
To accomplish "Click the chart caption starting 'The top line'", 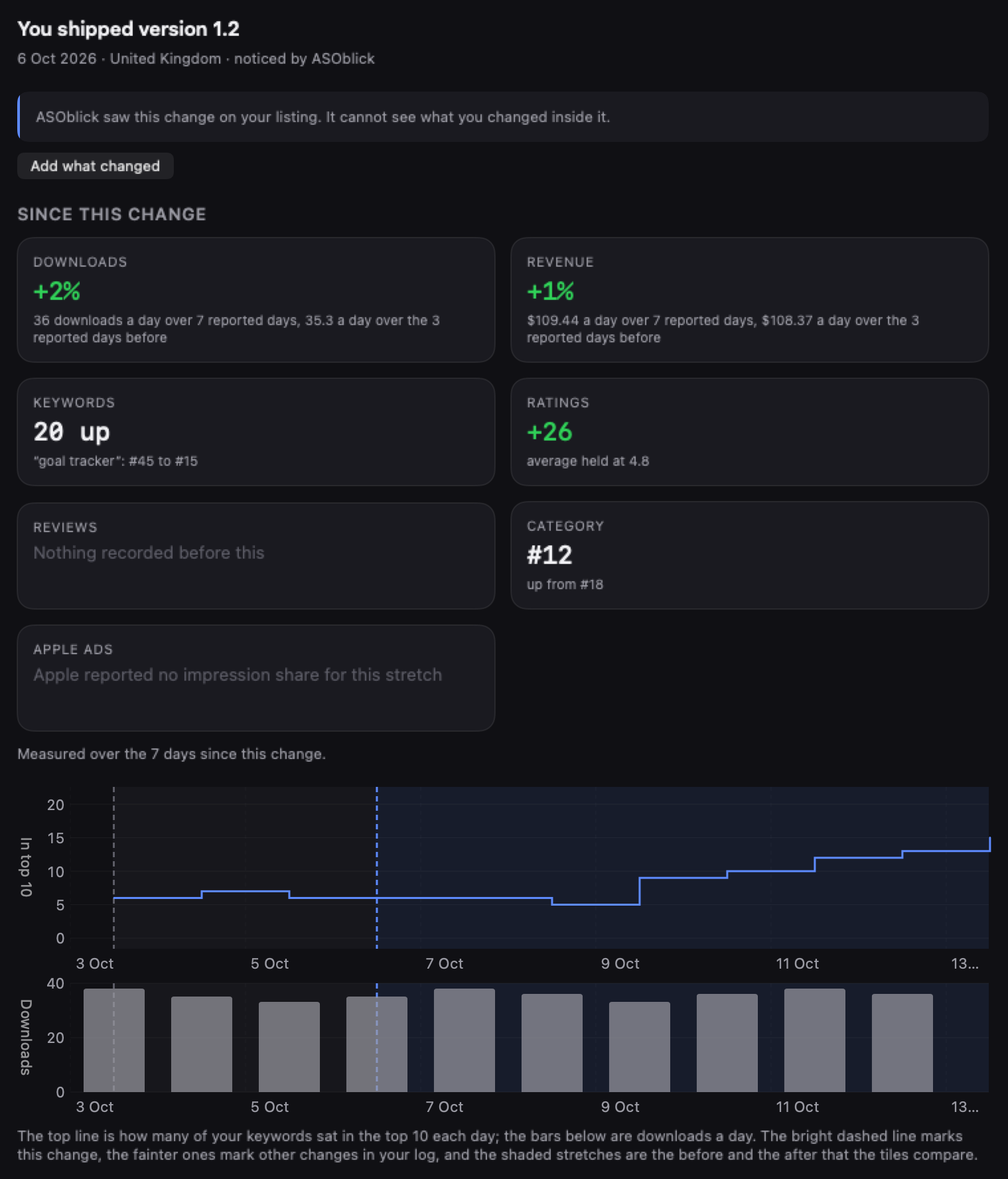I will [x=497, y=1145].
